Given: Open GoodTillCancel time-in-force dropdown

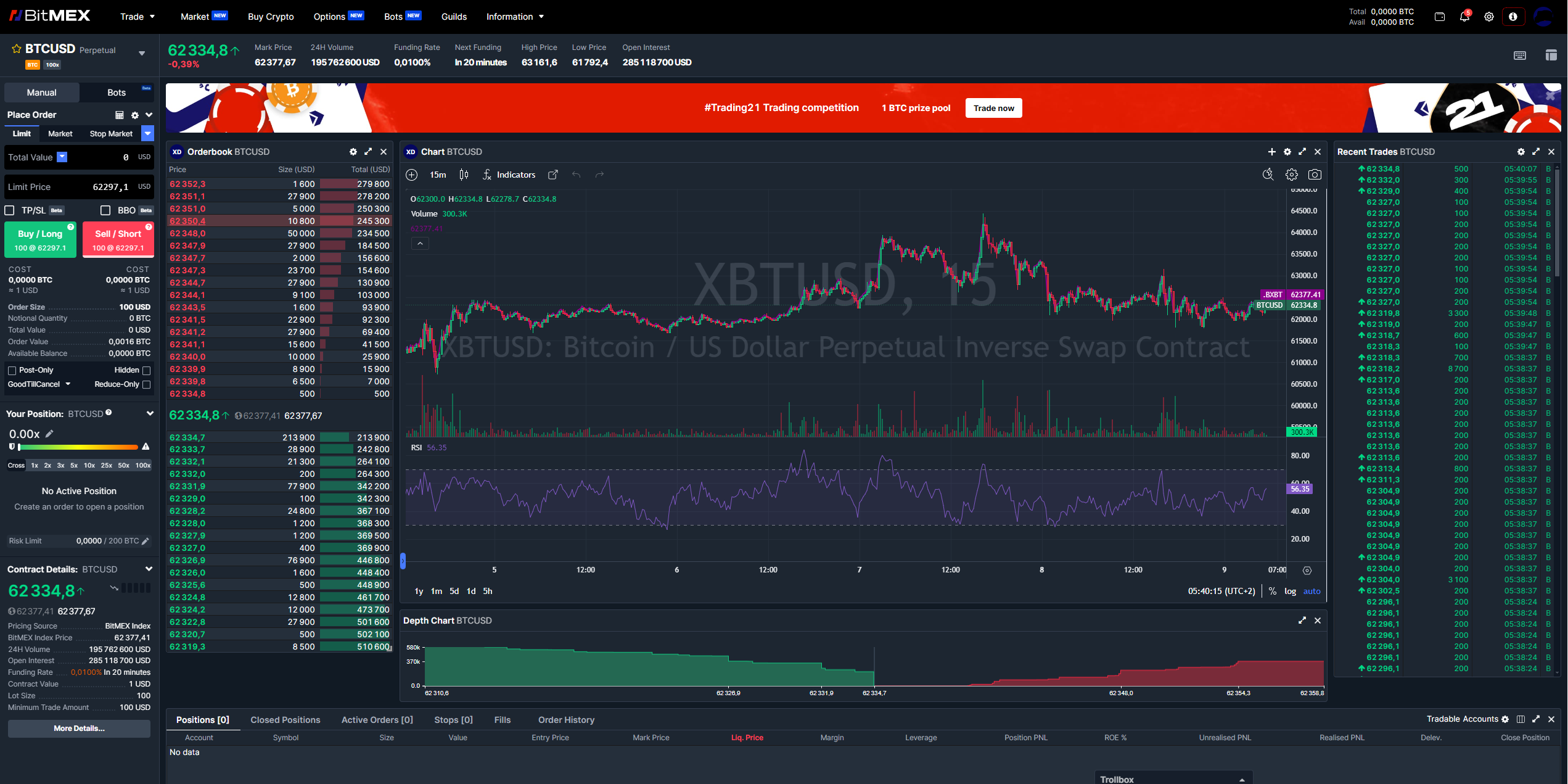Looking at the screenshot, I should tap(39, 384).
